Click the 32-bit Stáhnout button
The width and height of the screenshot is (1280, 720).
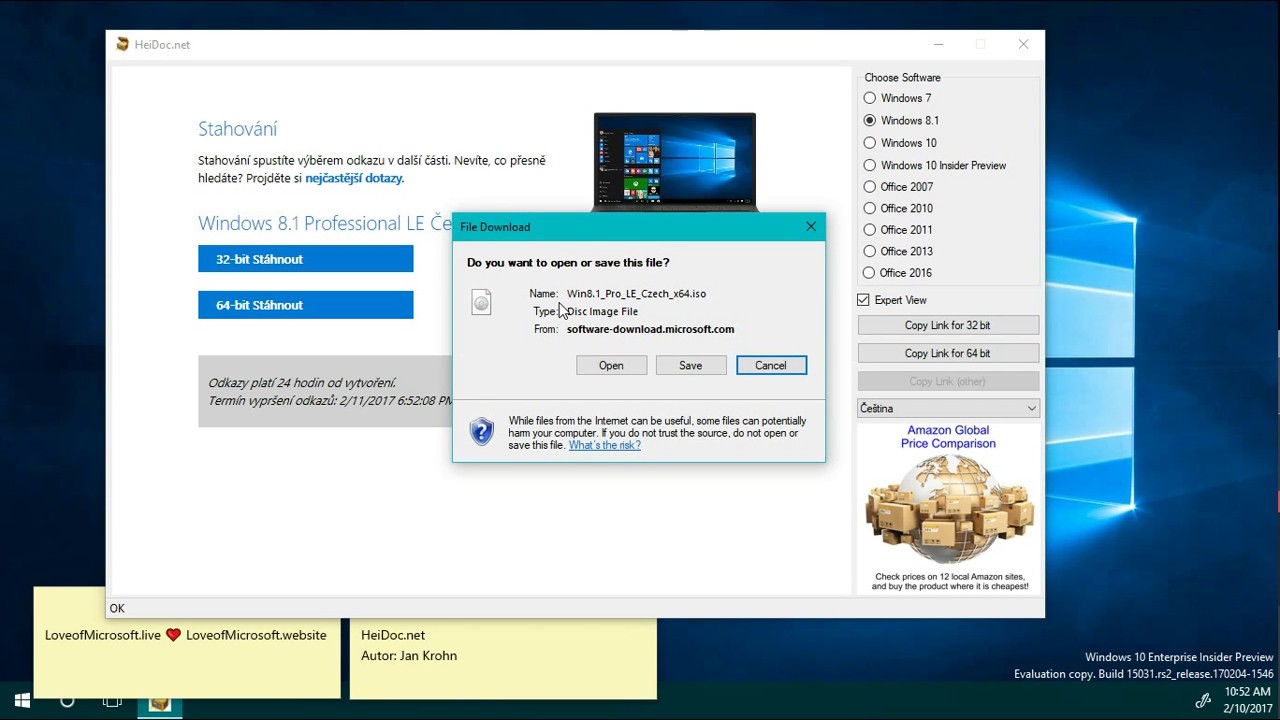point(305,259)
